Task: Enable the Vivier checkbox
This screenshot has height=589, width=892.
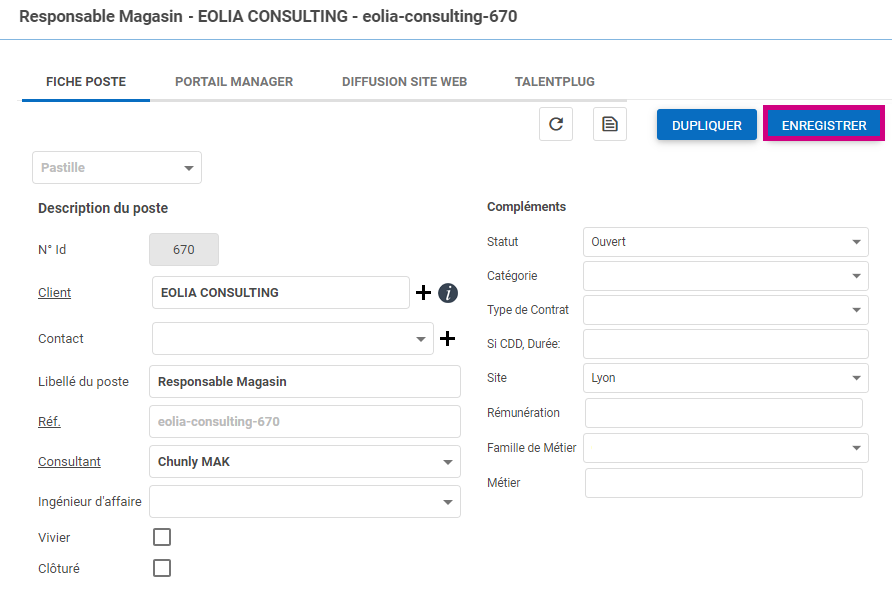Action: tap(162, 537)
